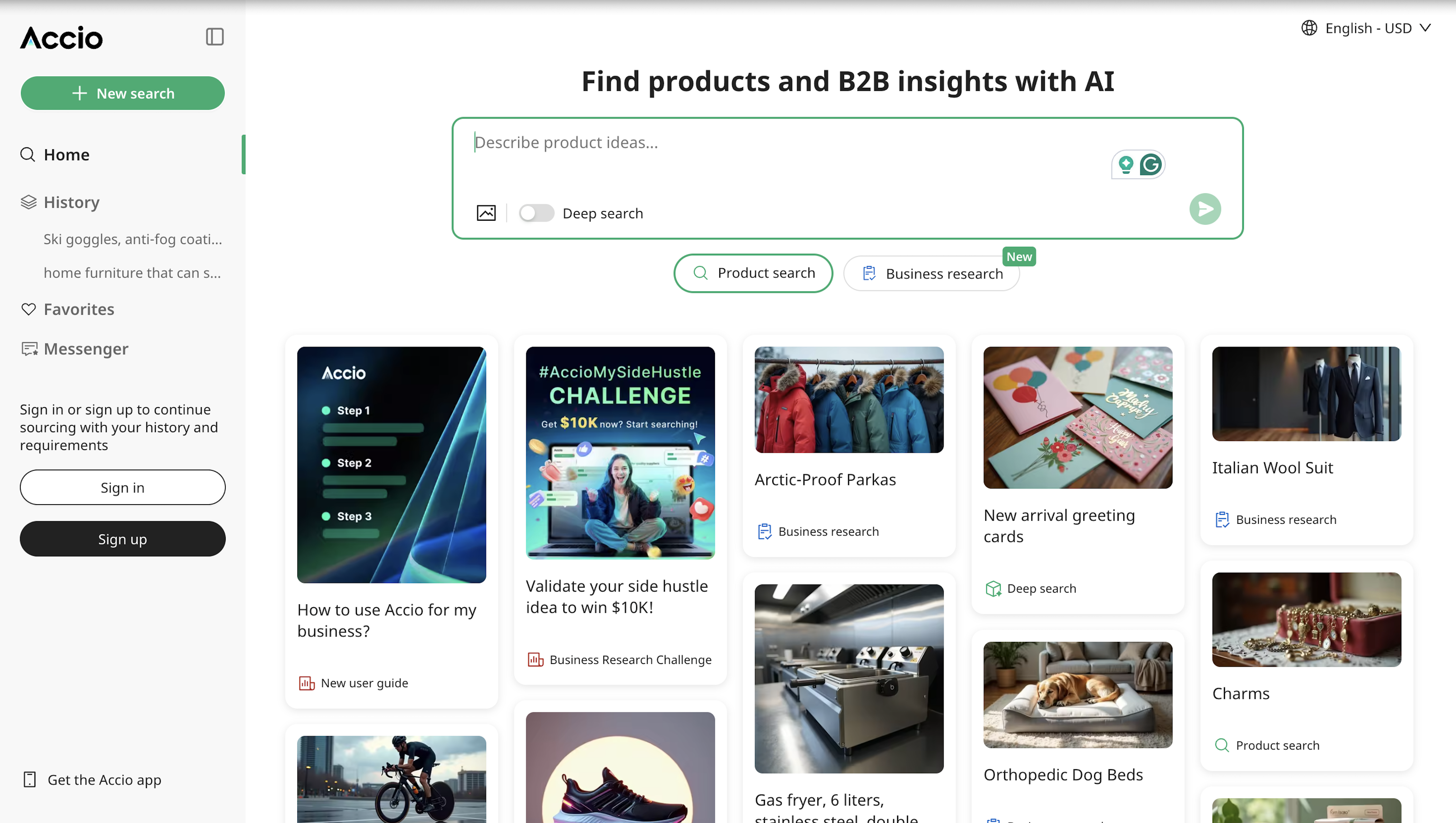Collapse the sidebar panel icon
This screenshot has height=823, width=1456.
[214, 37]
